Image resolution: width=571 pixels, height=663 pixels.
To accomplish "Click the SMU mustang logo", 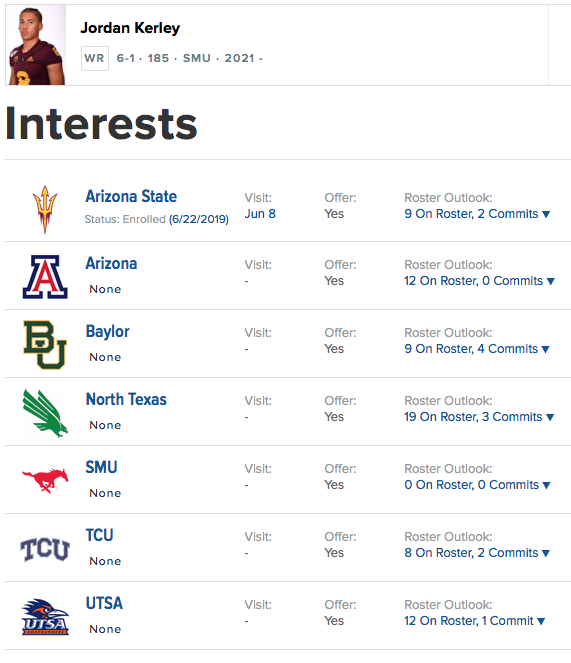I will pos(45,480).
